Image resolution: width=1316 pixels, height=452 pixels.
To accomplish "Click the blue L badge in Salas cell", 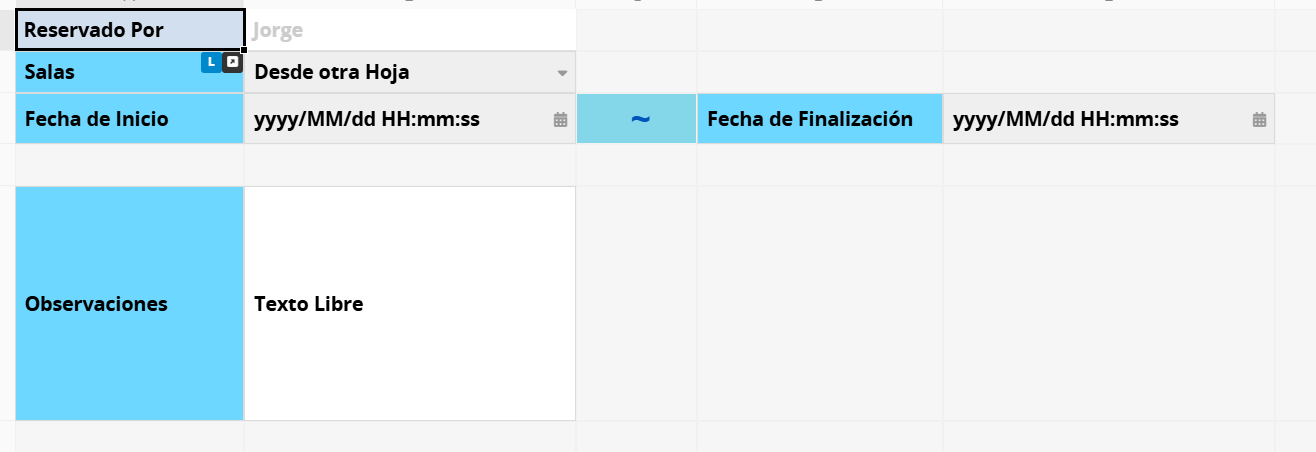I will pyautogui.click(x=210, y=63).
